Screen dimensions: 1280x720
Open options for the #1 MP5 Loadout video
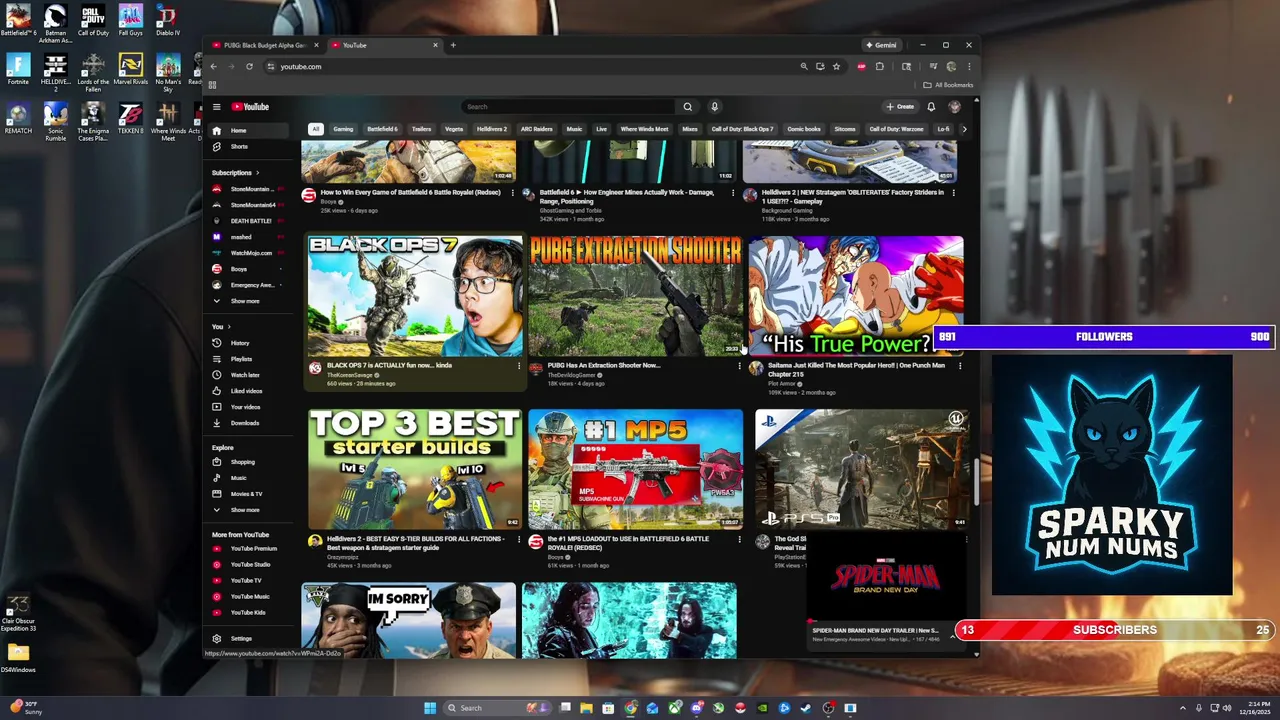(x=739, y=539)
